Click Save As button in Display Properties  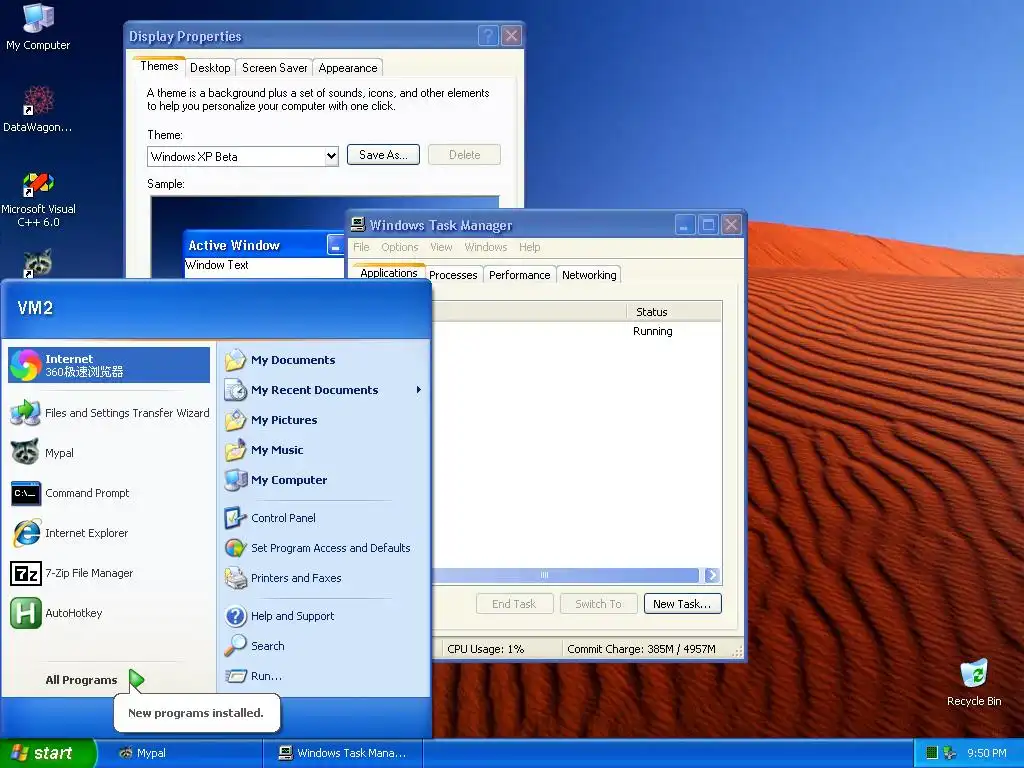[383, 155]
